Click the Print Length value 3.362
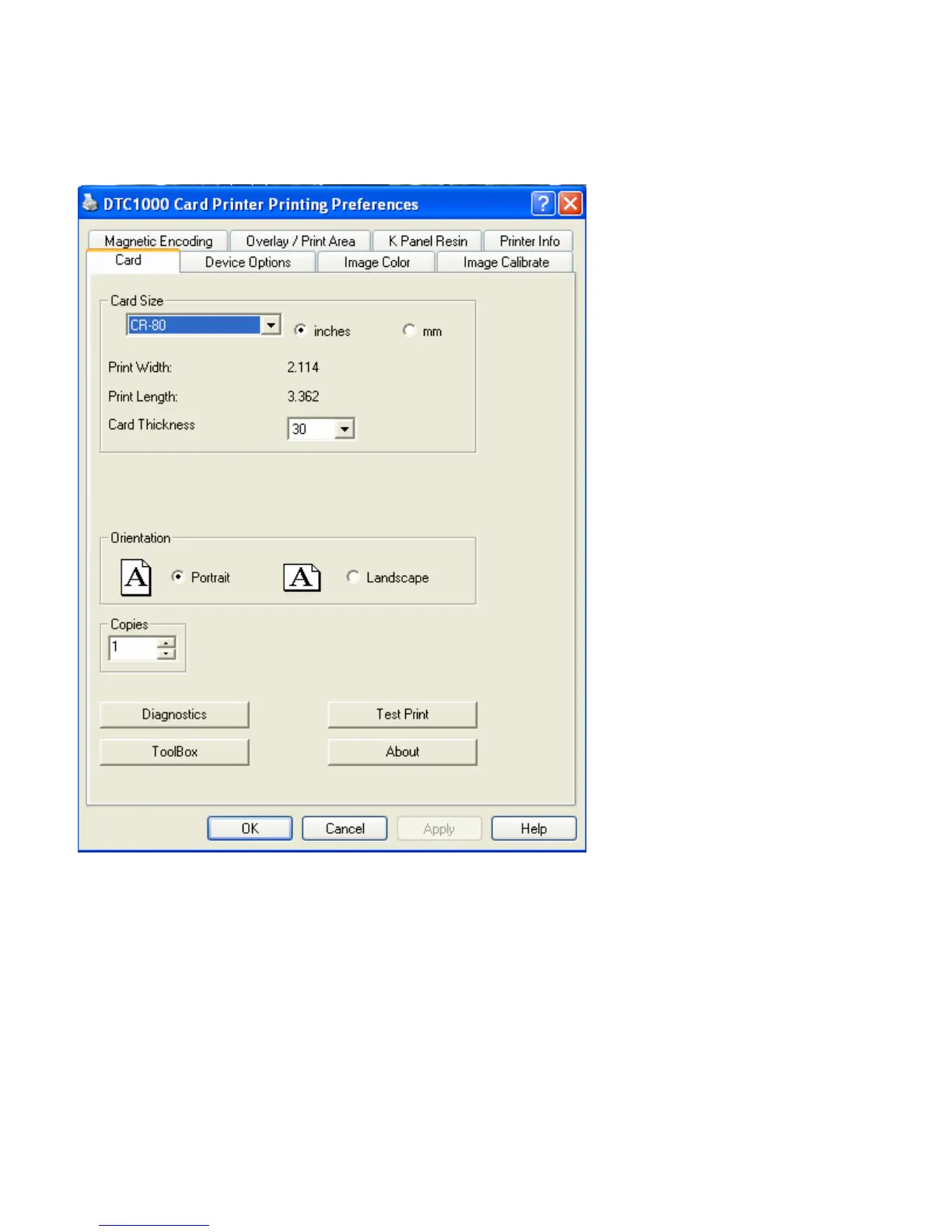Image resolution: width=952 pixels, height=1232 pixels. coord(303,396)
